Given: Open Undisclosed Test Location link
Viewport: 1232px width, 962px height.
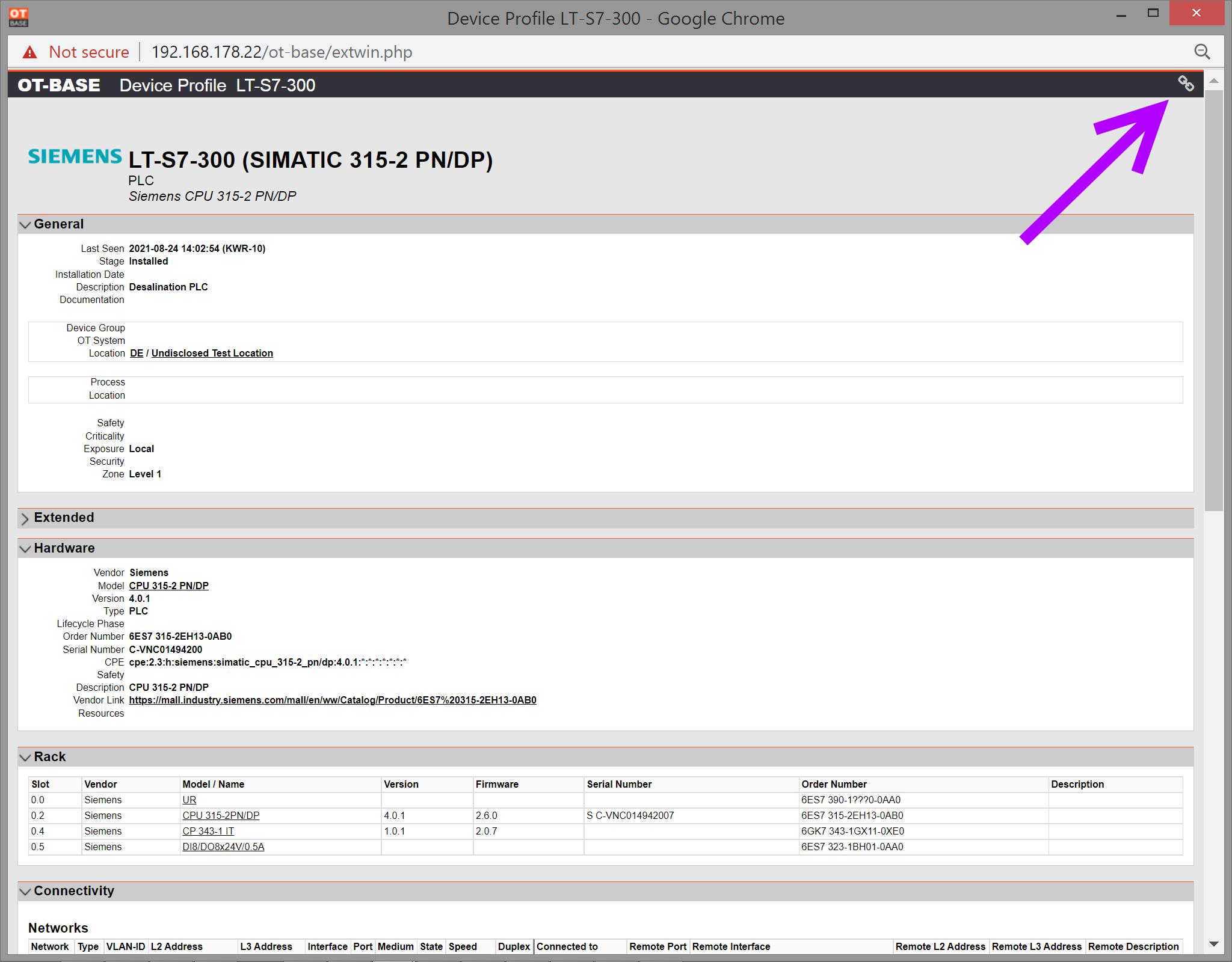Looking at the screenshot, I should point(212,353).
